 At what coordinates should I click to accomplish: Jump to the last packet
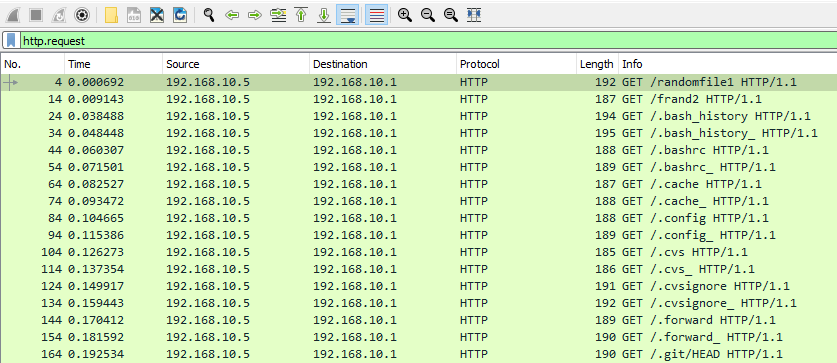(x=324, y=15)
